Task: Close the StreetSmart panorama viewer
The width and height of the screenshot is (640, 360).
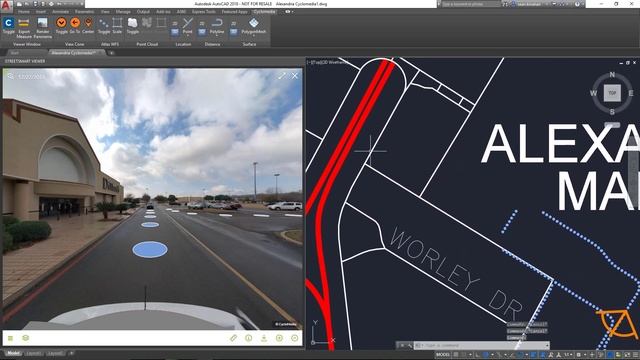Action: (x=295, y=76)
